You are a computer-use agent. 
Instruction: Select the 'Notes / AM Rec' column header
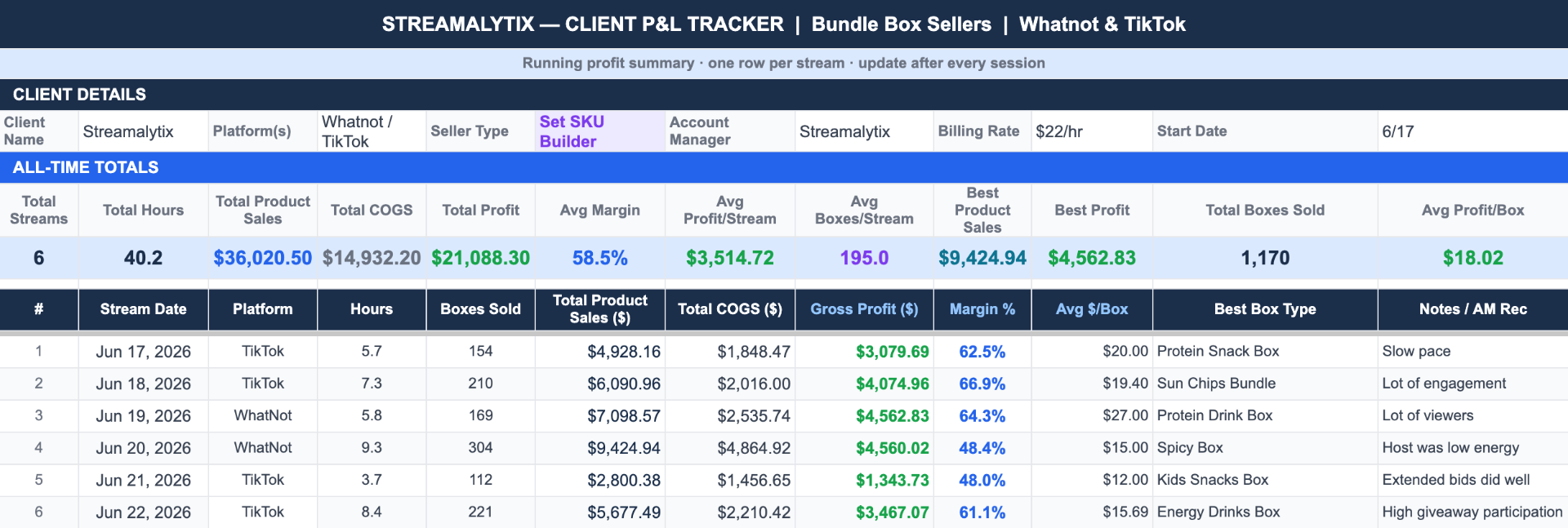click(1473, 309)
